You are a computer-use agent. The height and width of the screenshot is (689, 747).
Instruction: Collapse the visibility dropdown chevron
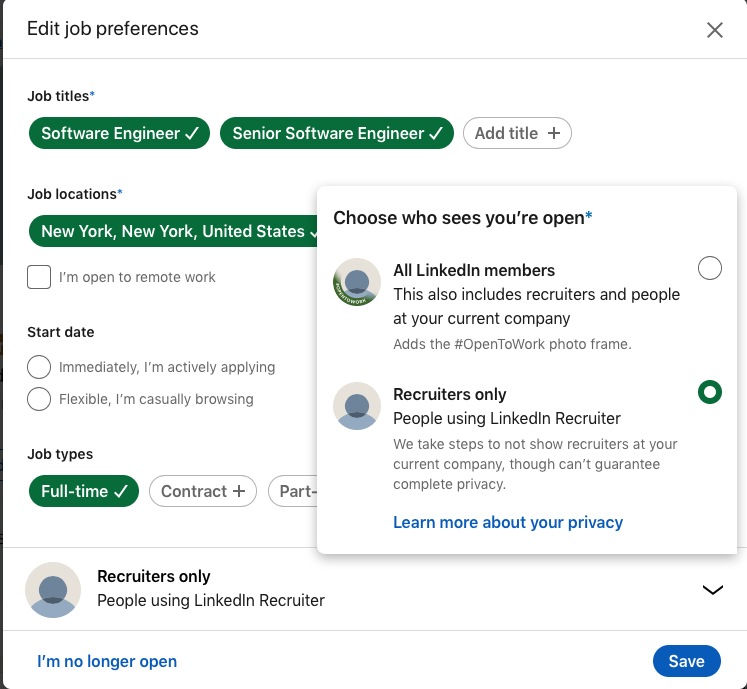click(x=712, y=590)
